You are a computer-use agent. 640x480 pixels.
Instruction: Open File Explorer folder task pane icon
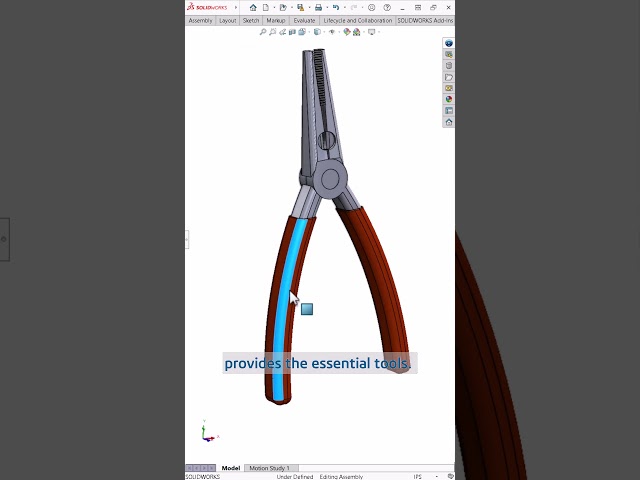coord(449,77)
